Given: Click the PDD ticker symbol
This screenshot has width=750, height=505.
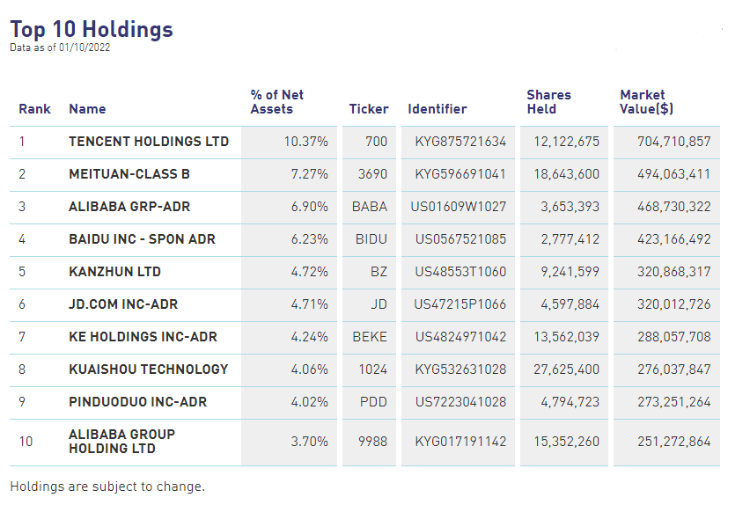Looking at the screenshot, I should click(x=371, y=402).
